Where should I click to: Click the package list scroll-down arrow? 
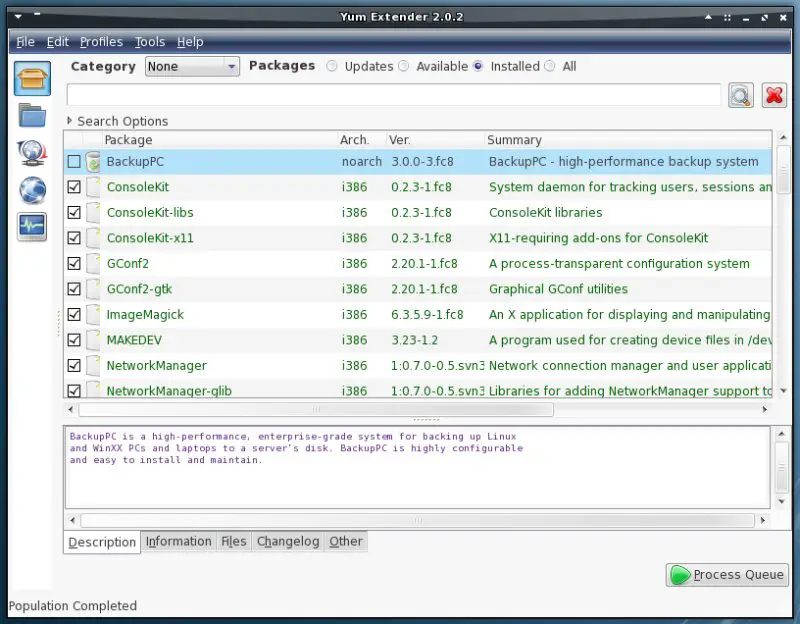coord(783,391)
